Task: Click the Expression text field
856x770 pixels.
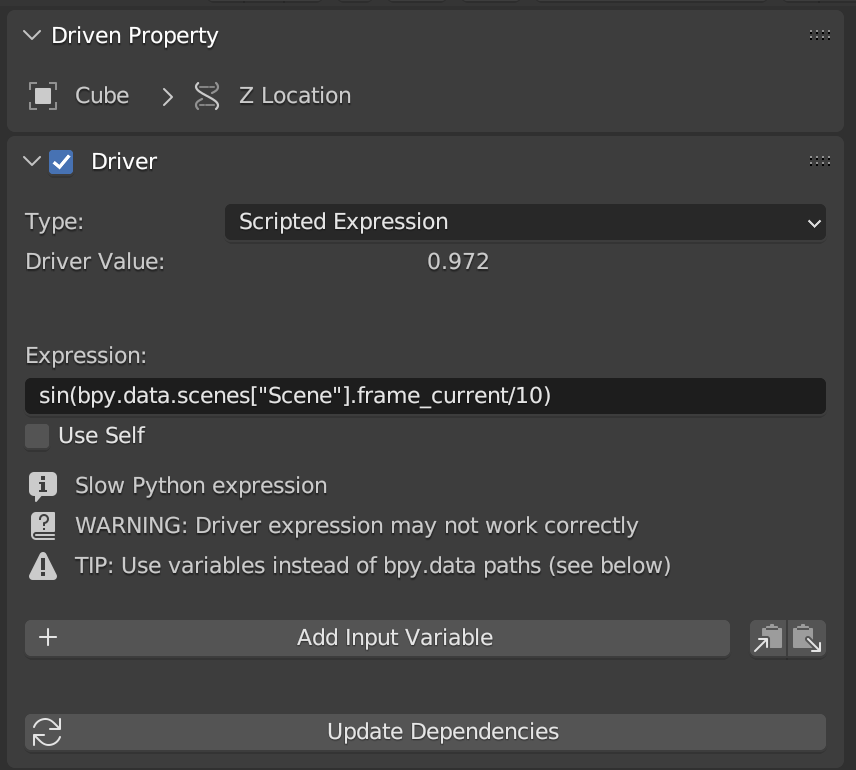Action: [x=425, y=396]
